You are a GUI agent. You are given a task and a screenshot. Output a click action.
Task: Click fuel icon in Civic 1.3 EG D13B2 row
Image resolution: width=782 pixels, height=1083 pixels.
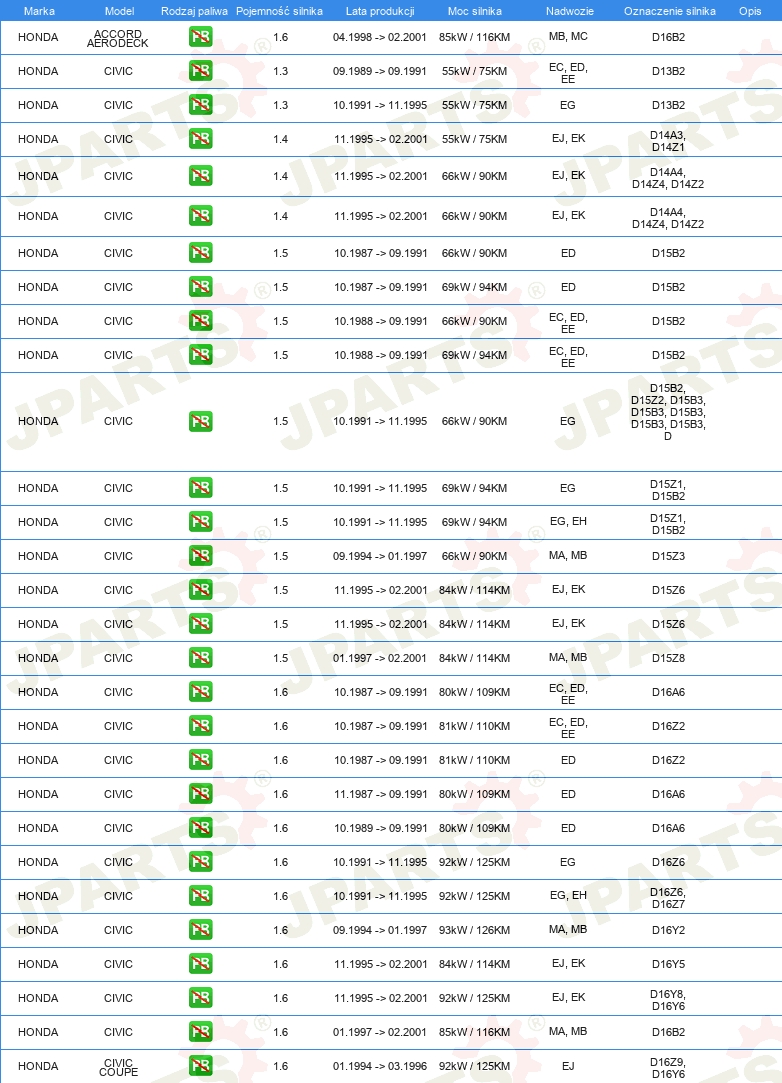point(200,104)
